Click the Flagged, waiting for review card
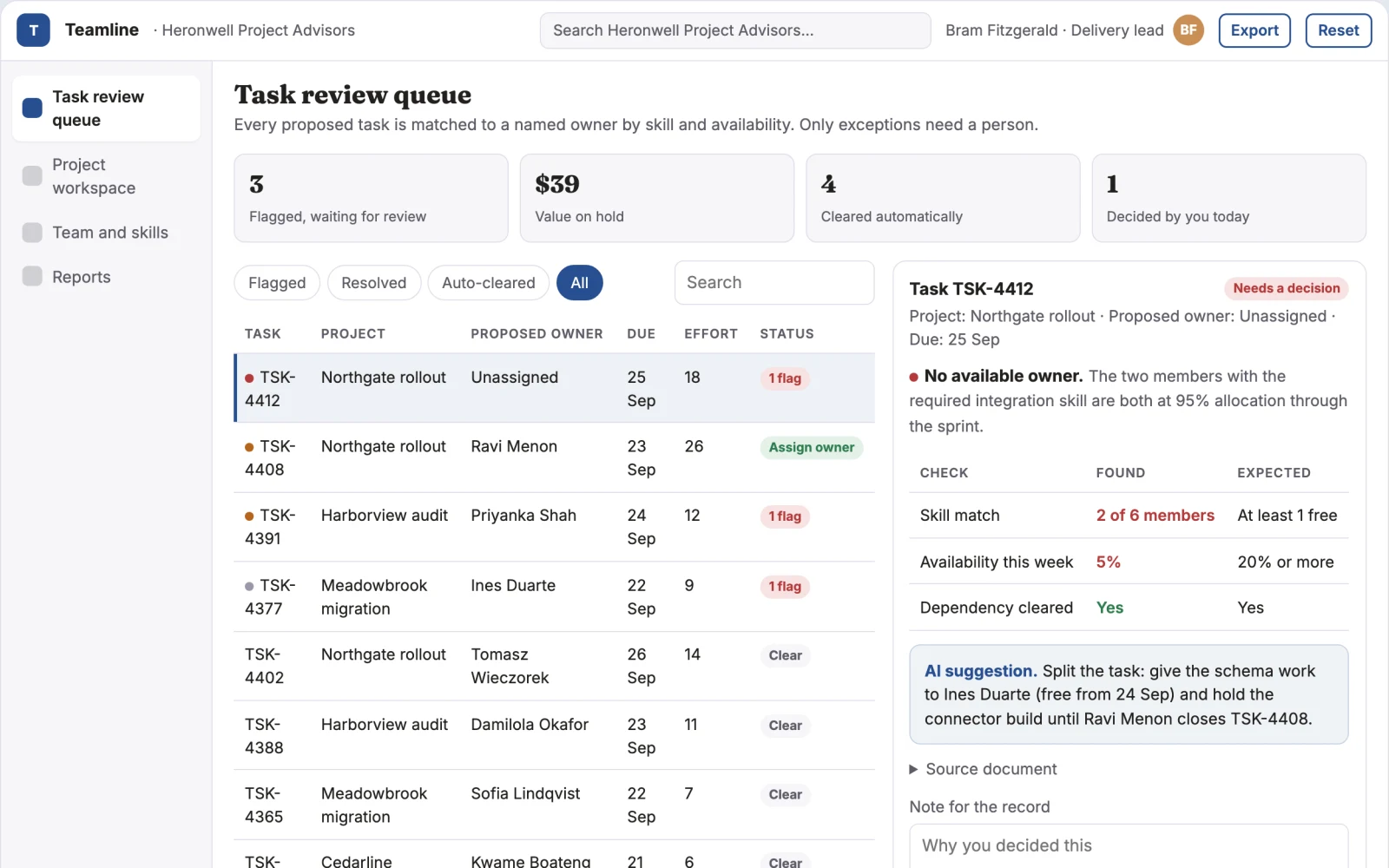The image size is (1389, 868). click(x=371, y=198)
